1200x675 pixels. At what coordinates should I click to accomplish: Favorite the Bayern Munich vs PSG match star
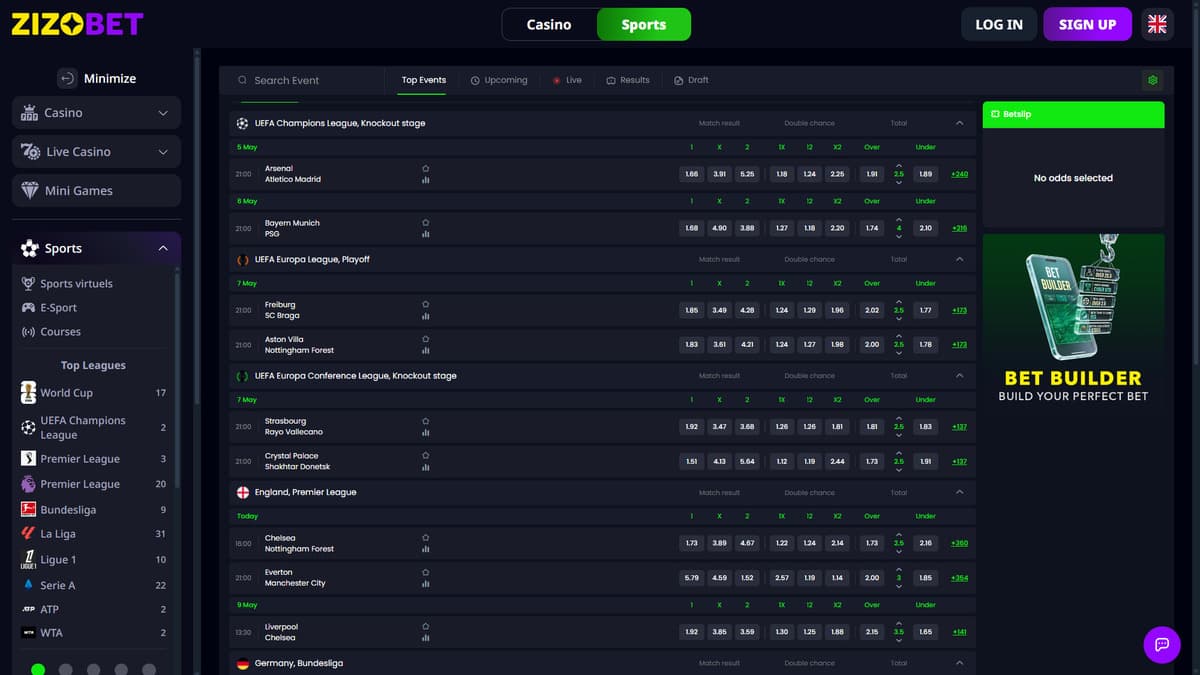tap(426, 223)
